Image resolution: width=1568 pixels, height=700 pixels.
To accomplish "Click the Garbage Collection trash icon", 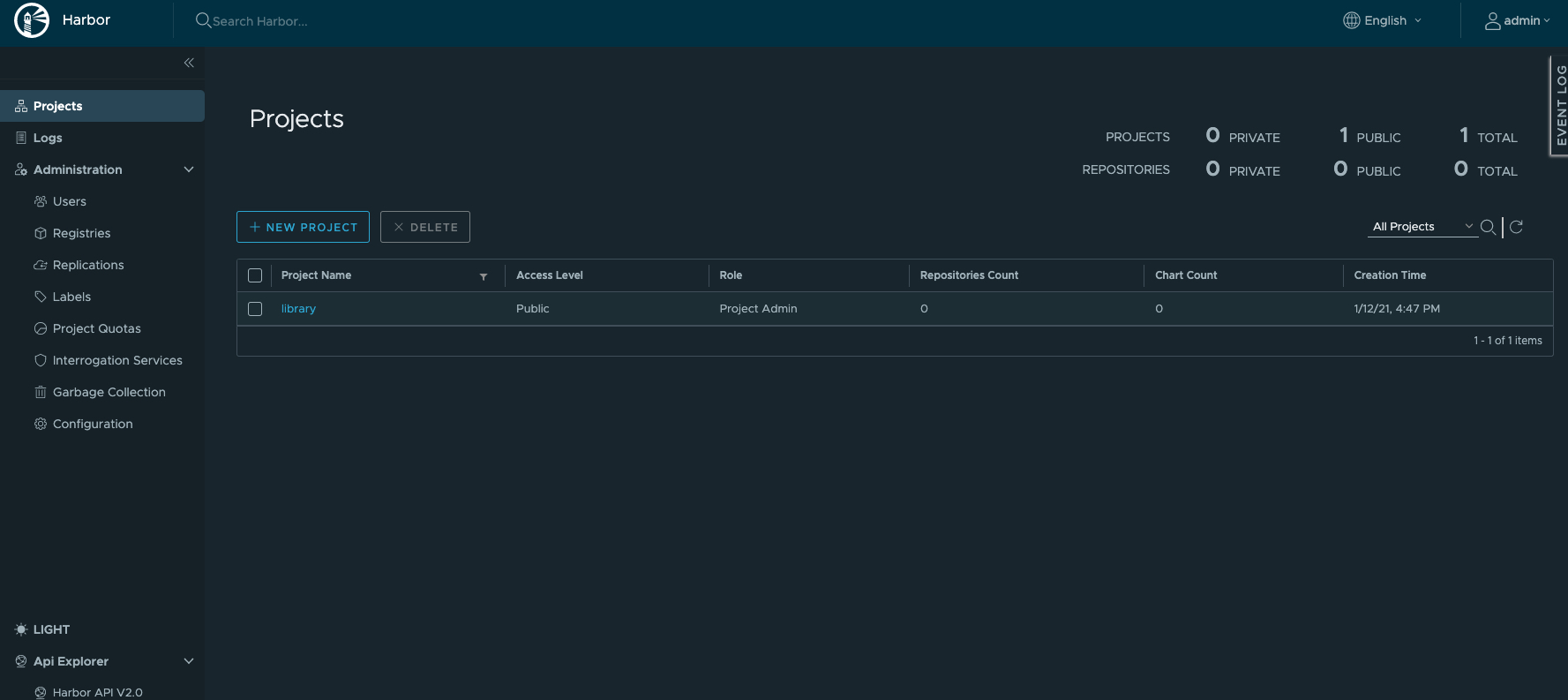I will coord(41,392).
